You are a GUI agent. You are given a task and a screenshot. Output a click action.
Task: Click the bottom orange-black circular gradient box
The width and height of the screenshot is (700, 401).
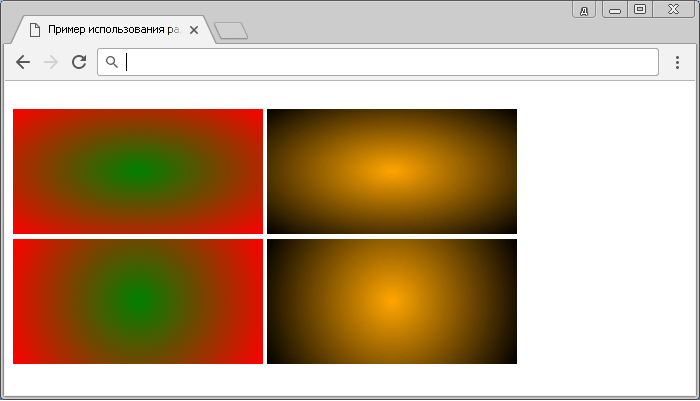tap(392, 301)
